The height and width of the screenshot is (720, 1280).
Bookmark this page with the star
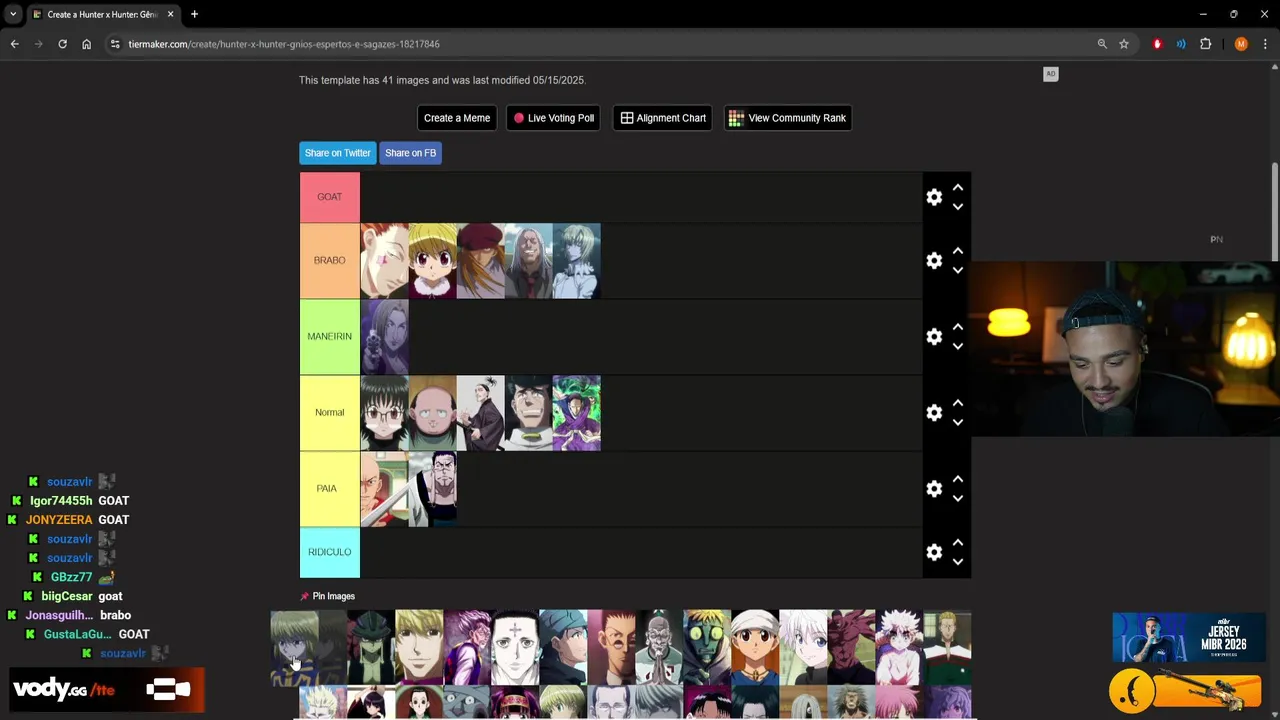1124,44
